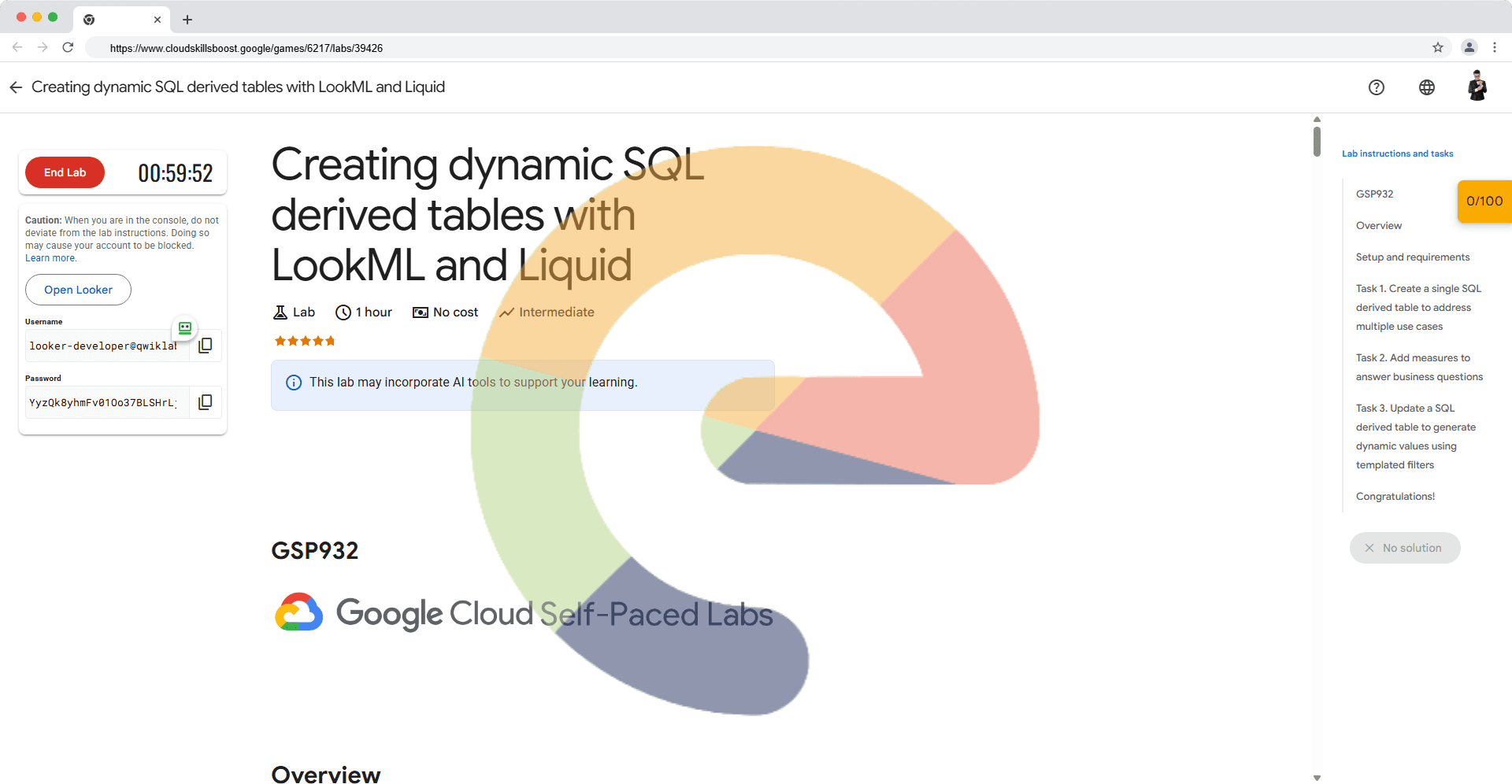This screenshot has width=1512, height=784.
Task: Click the 0/100 score badge
Action: coord(1484,202)
